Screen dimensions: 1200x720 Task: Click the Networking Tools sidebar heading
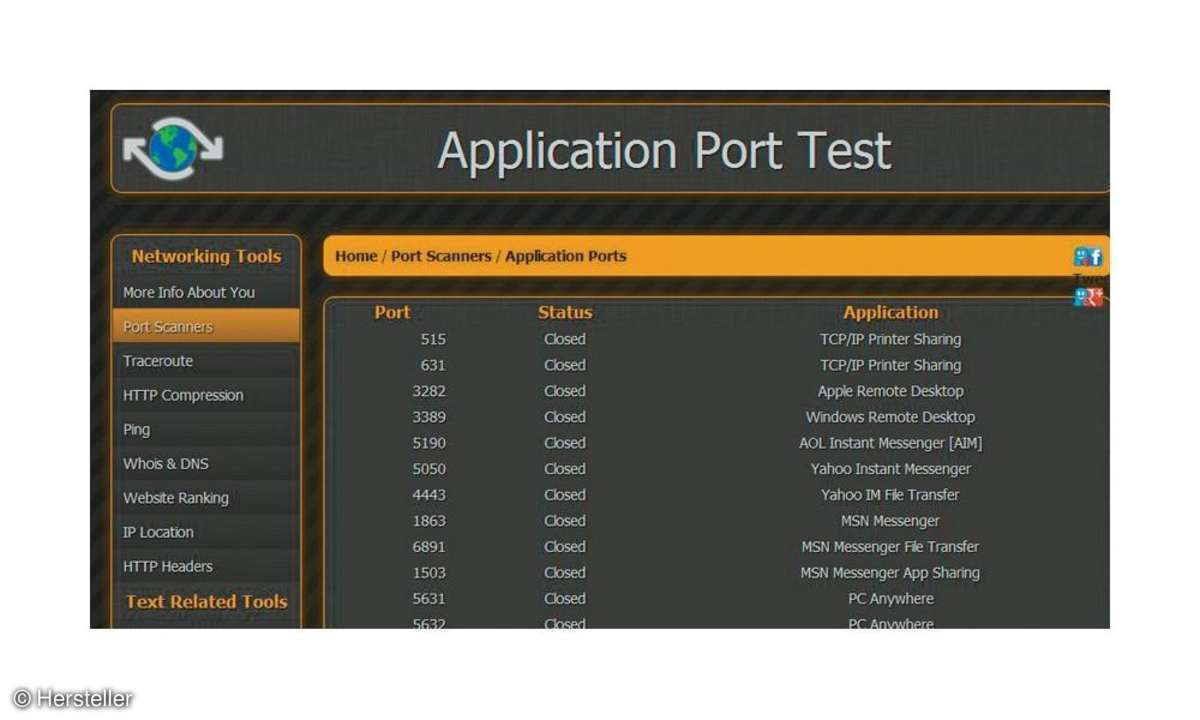[x=207, y=256]
